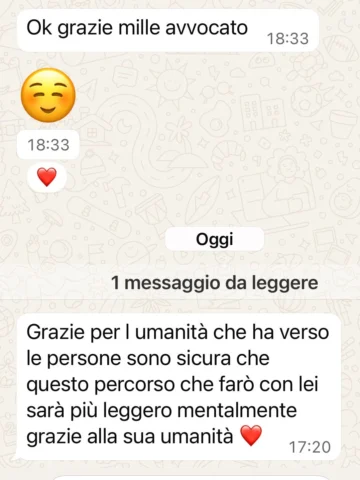Tap the blushing smiley emoji message
Screen dimensions: 360x480
point(48,95)
